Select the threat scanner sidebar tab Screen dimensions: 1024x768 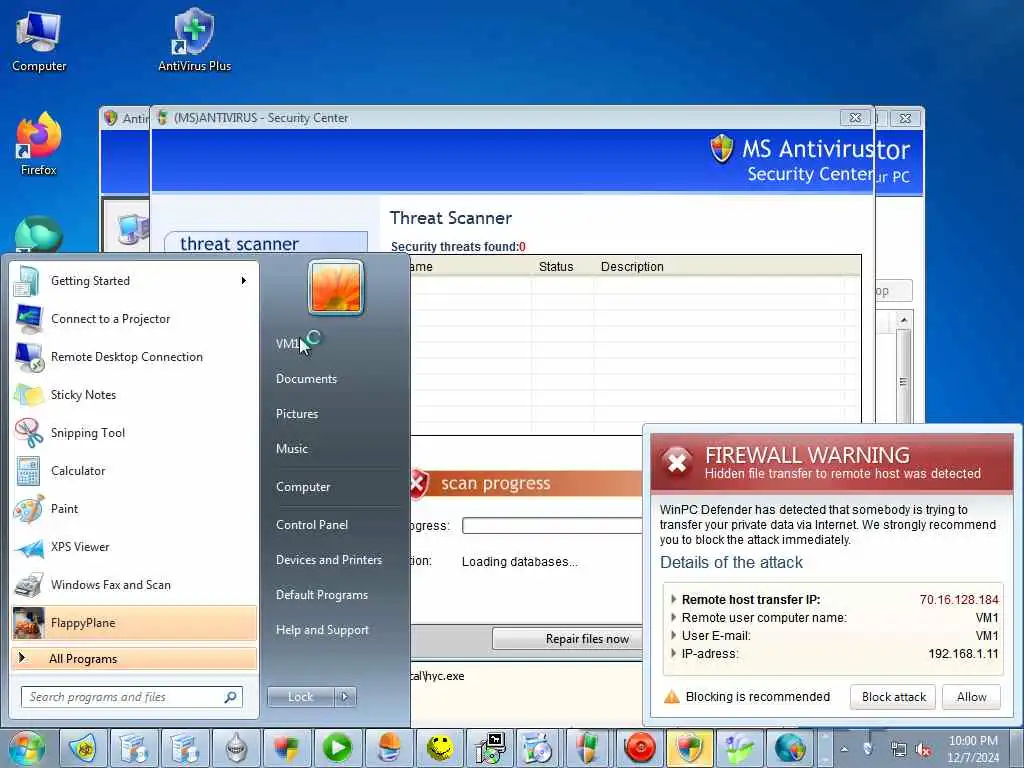(265, 243)
